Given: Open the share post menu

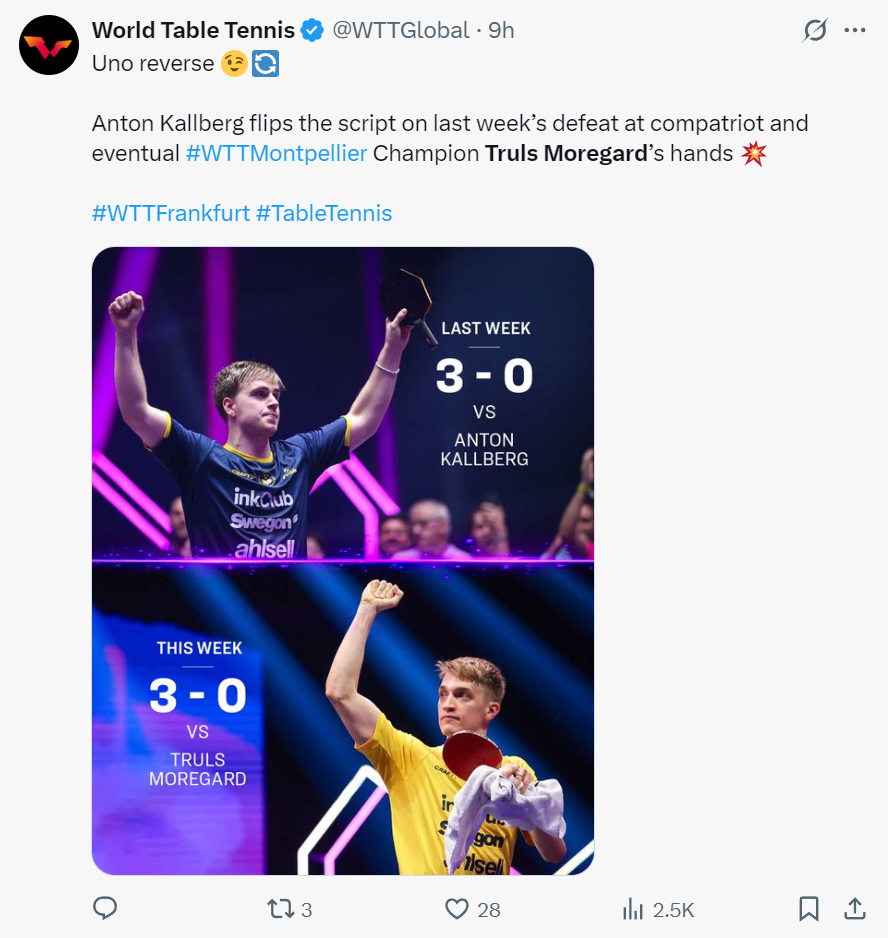Looking at the screenshot, I should [x=855, y=908].
